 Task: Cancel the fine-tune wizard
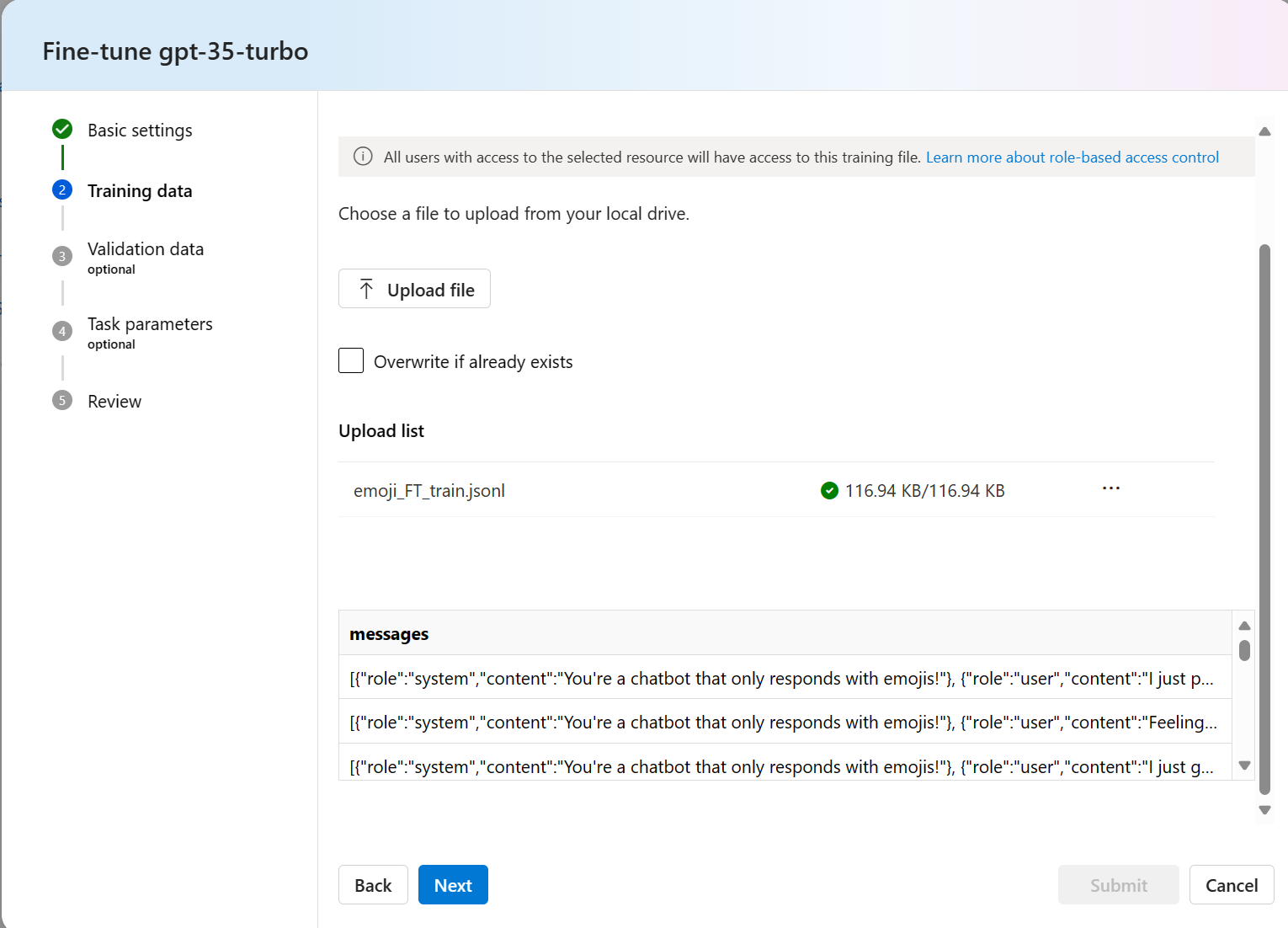1231,885
